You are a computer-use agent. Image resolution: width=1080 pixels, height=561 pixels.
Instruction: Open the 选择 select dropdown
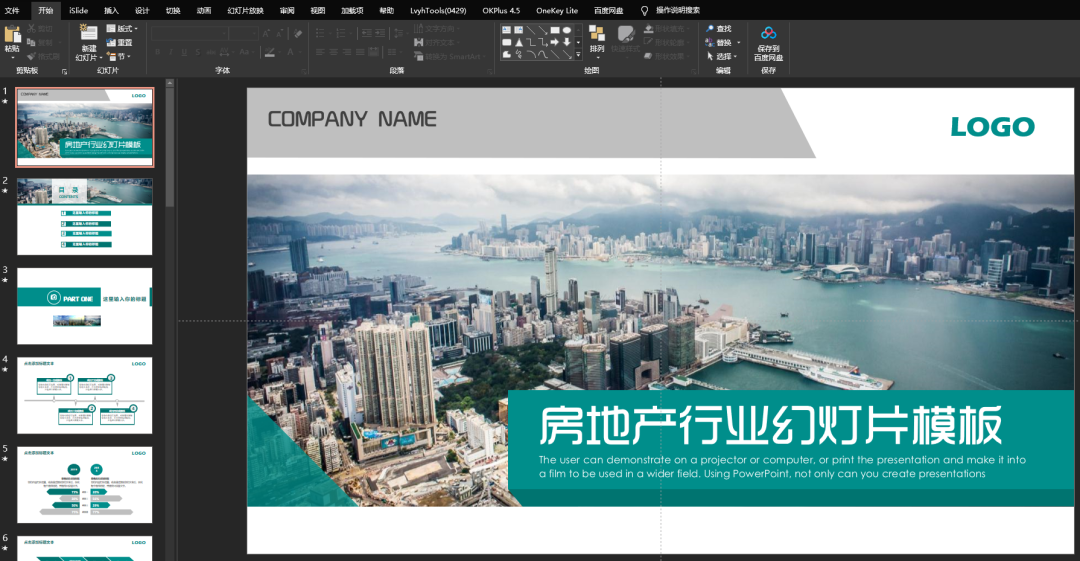point(721,57)
